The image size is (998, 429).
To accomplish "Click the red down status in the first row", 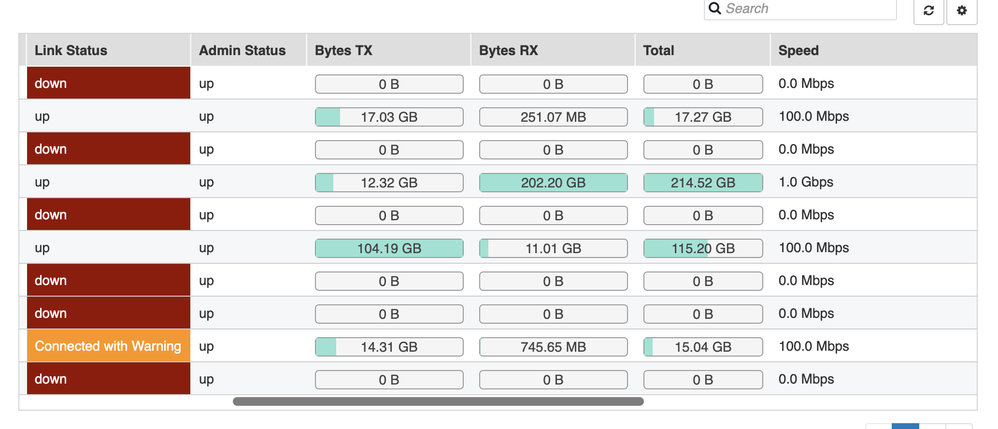I will coord(108,84).
